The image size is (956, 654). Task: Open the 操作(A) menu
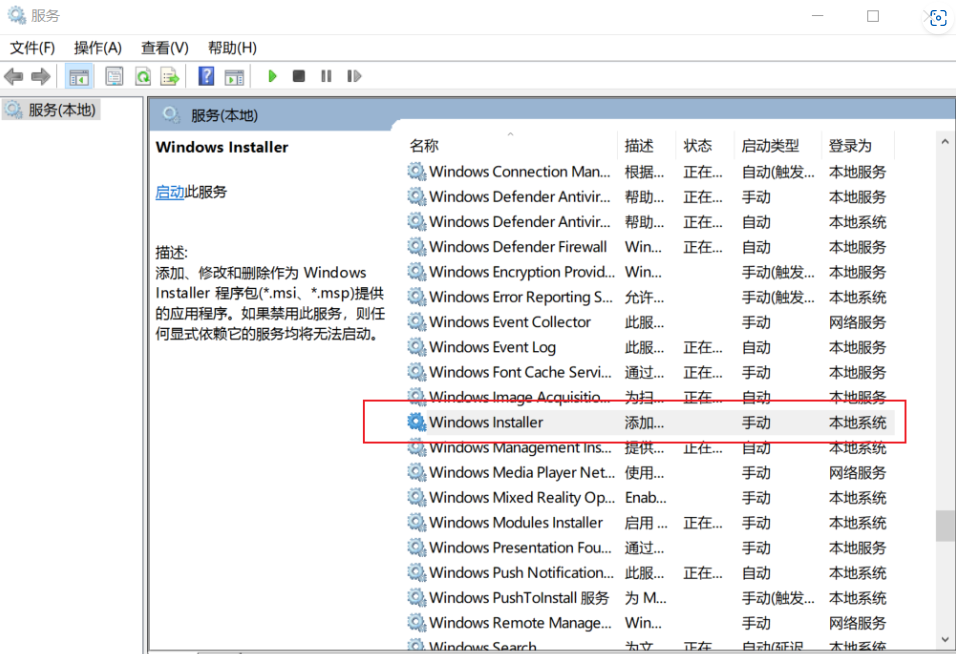tap(98, 48)
